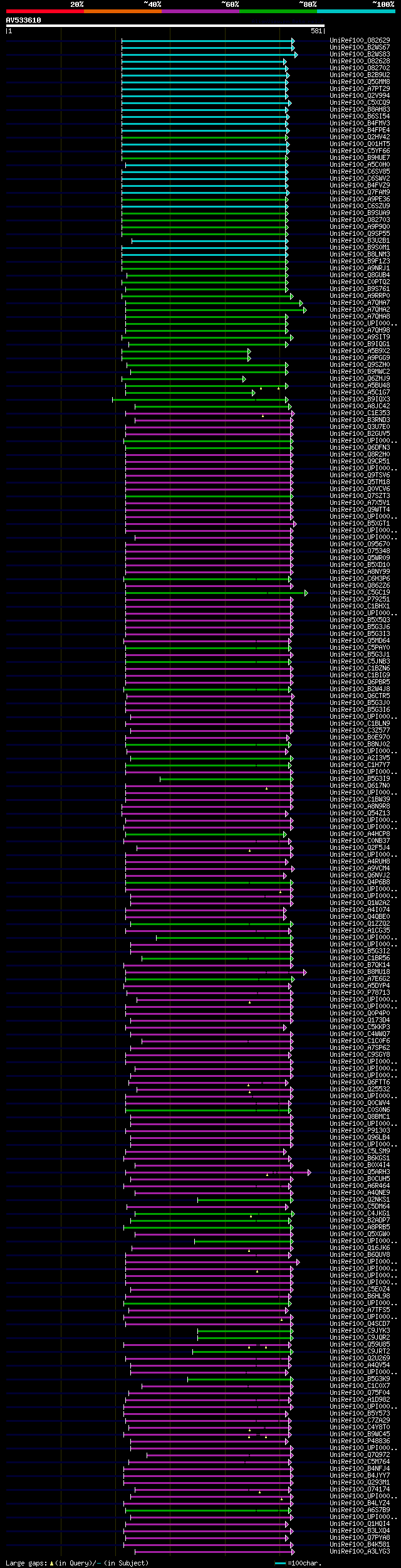Select the UniRef100_B9WC45 label
401x1568 pixels.
[360, 1434]
